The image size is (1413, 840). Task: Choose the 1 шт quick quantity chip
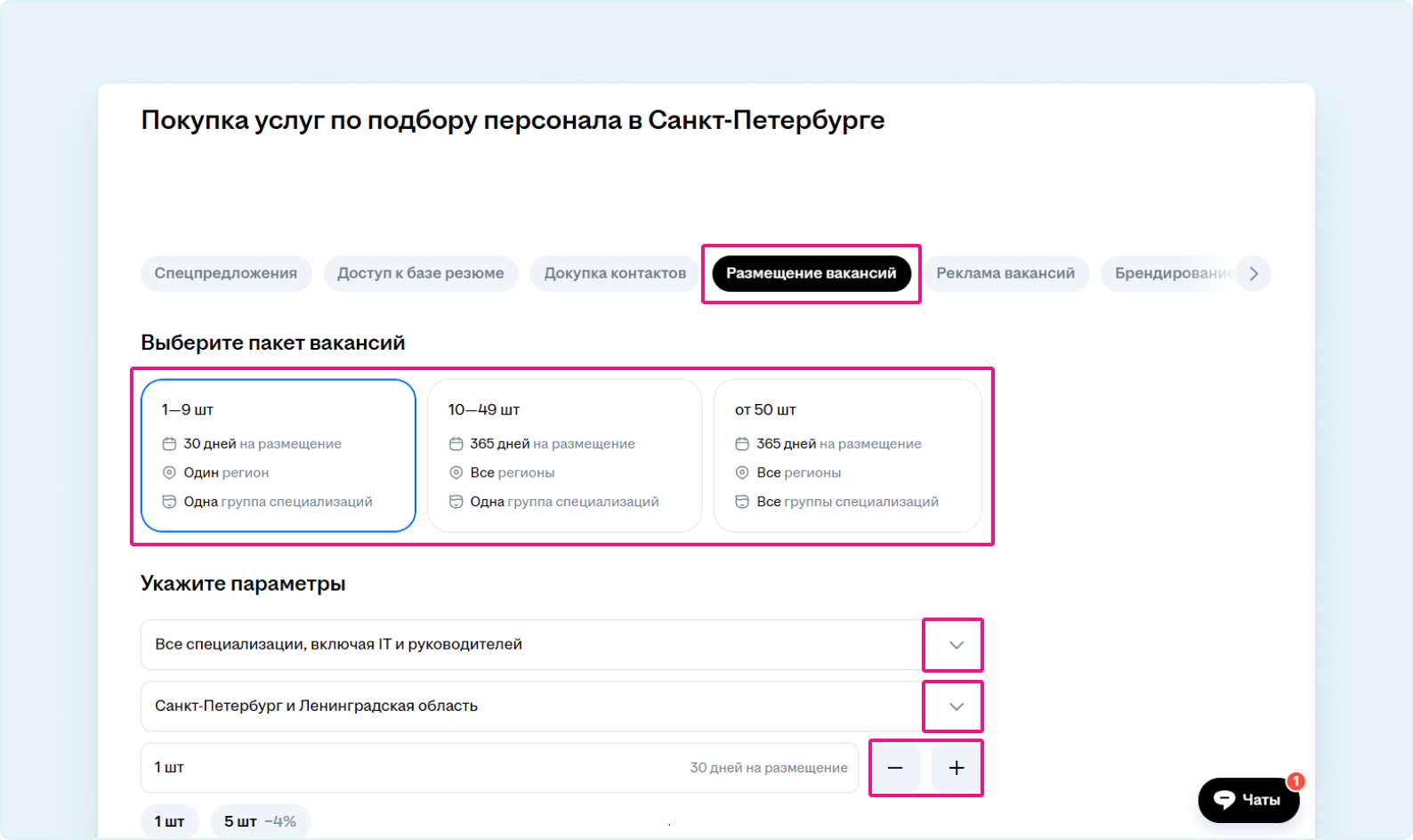click(x=169, y=821)
